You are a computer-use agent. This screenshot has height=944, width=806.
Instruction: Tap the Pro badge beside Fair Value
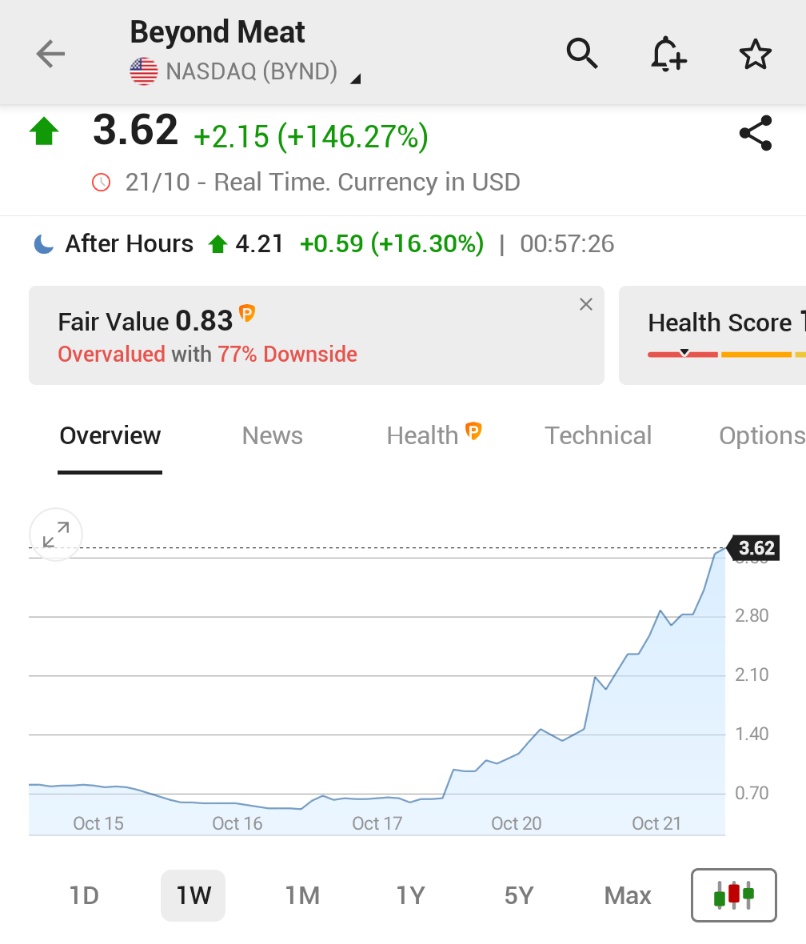[247, 312]
